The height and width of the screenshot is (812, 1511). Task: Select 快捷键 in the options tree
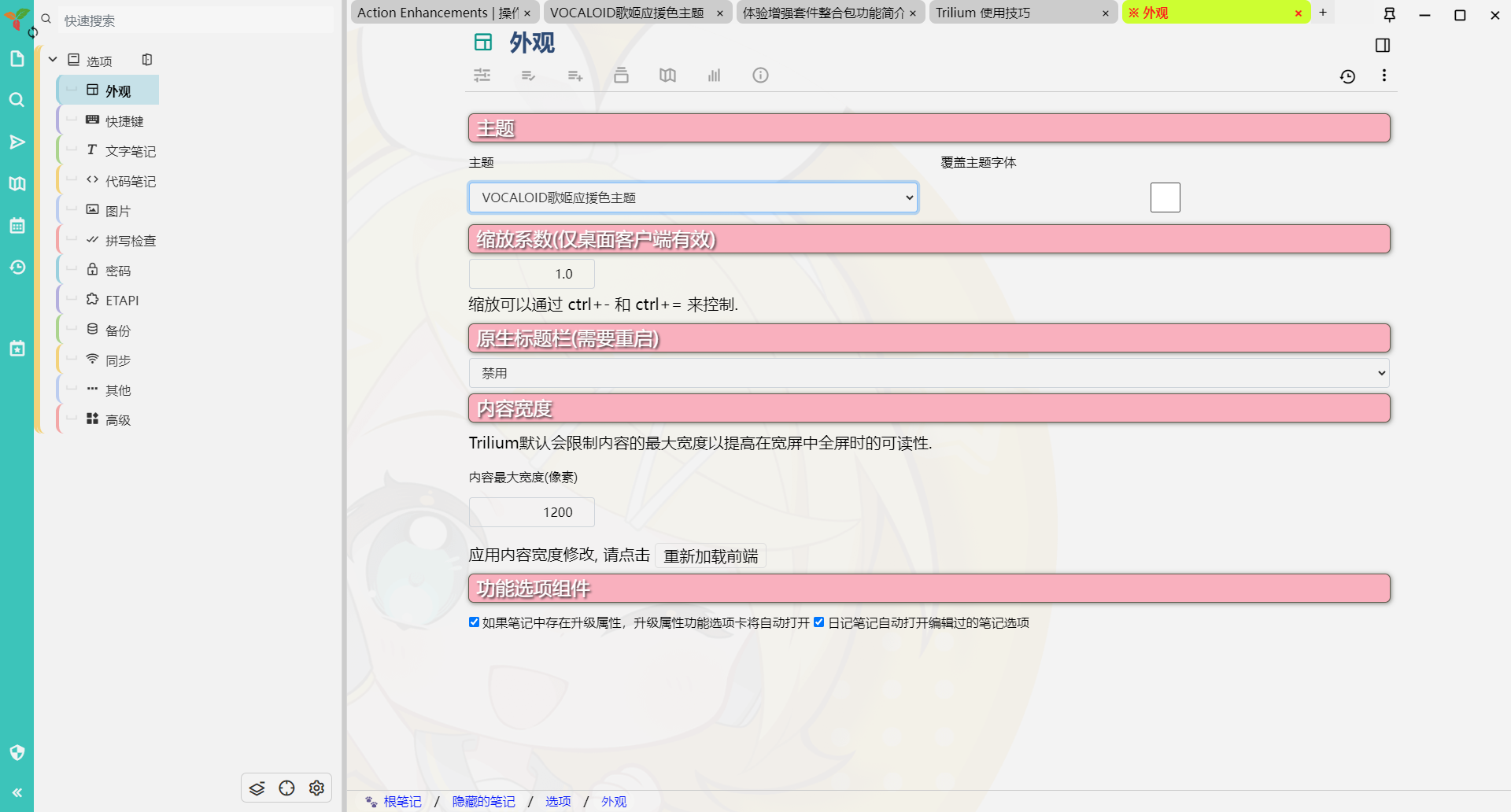(x=124, y=121)
